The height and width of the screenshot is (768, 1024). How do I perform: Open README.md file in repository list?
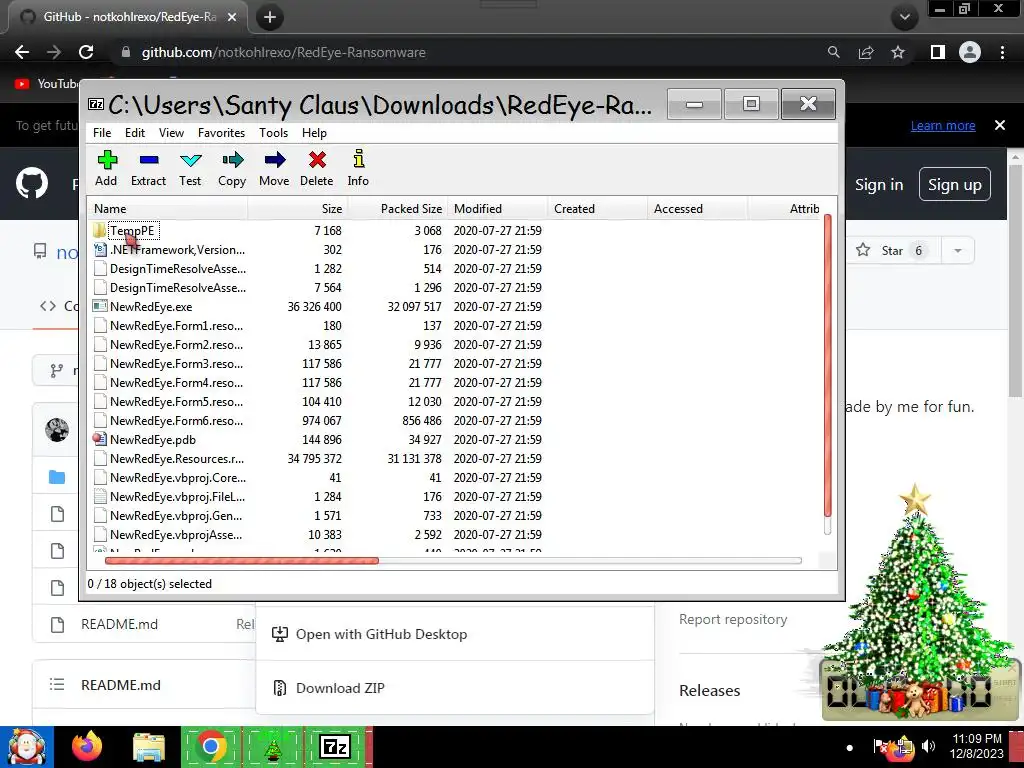pyautogui.click(x=120, y=624)
